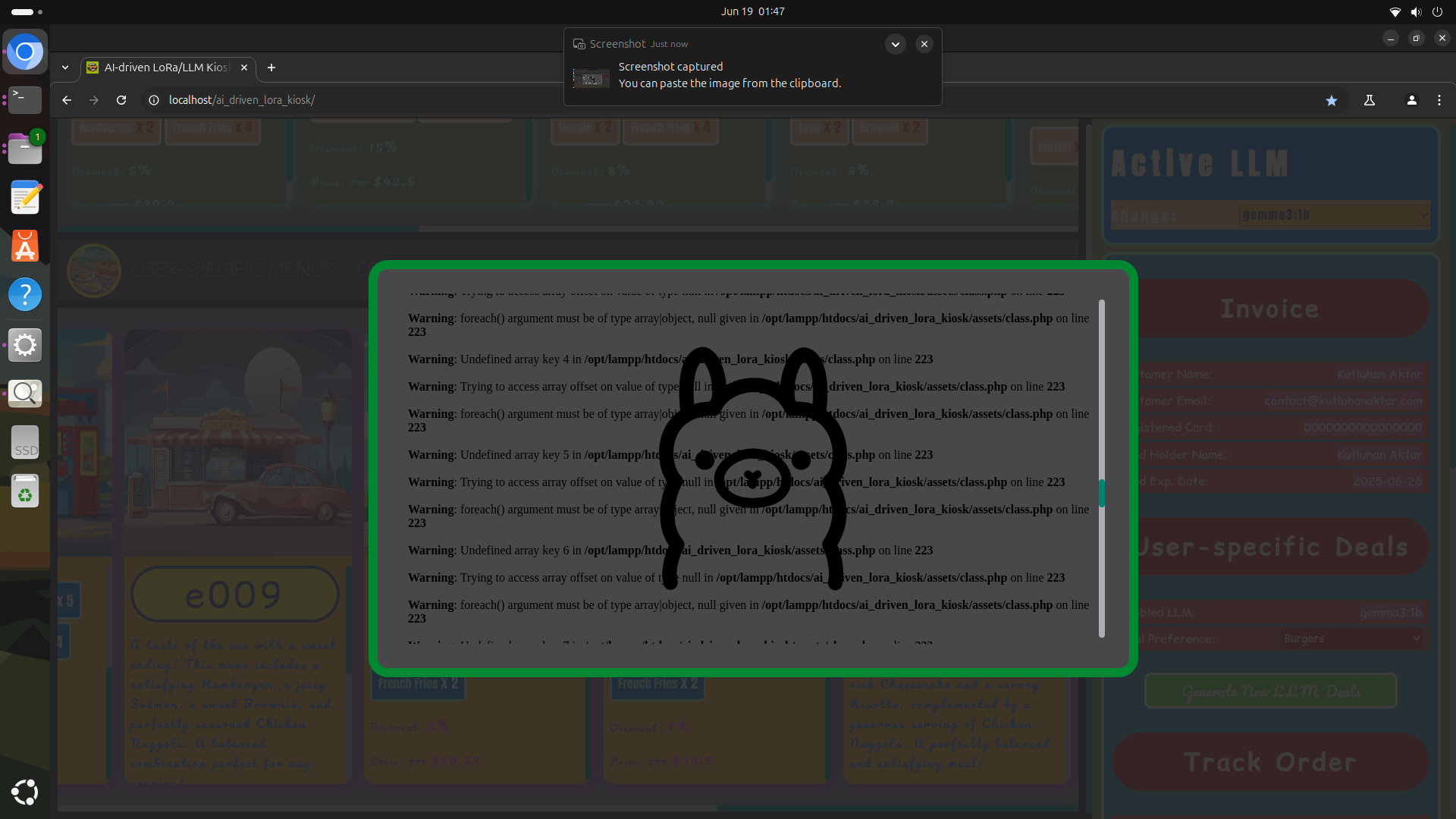Image resolution: width=1456 pixels, height=819 pixels.
Task: Open Help from the dock
Action: tap(25, 294)
